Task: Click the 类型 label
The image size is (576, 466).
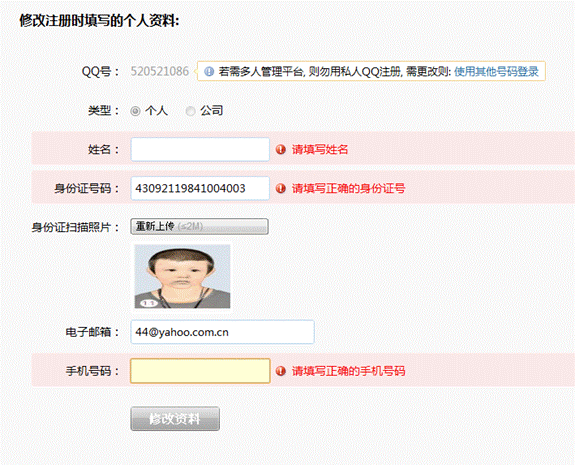Action: (104, 111)
